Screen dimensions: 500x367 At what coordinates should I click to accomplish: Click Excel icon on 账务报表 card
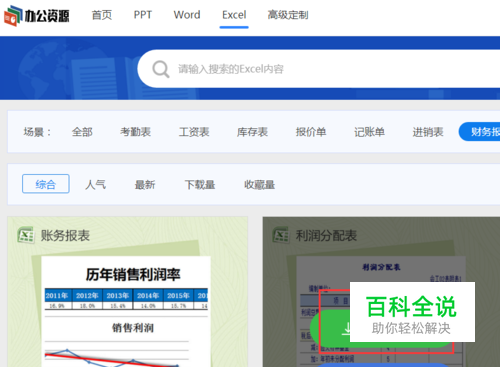[x=26, y=235]
